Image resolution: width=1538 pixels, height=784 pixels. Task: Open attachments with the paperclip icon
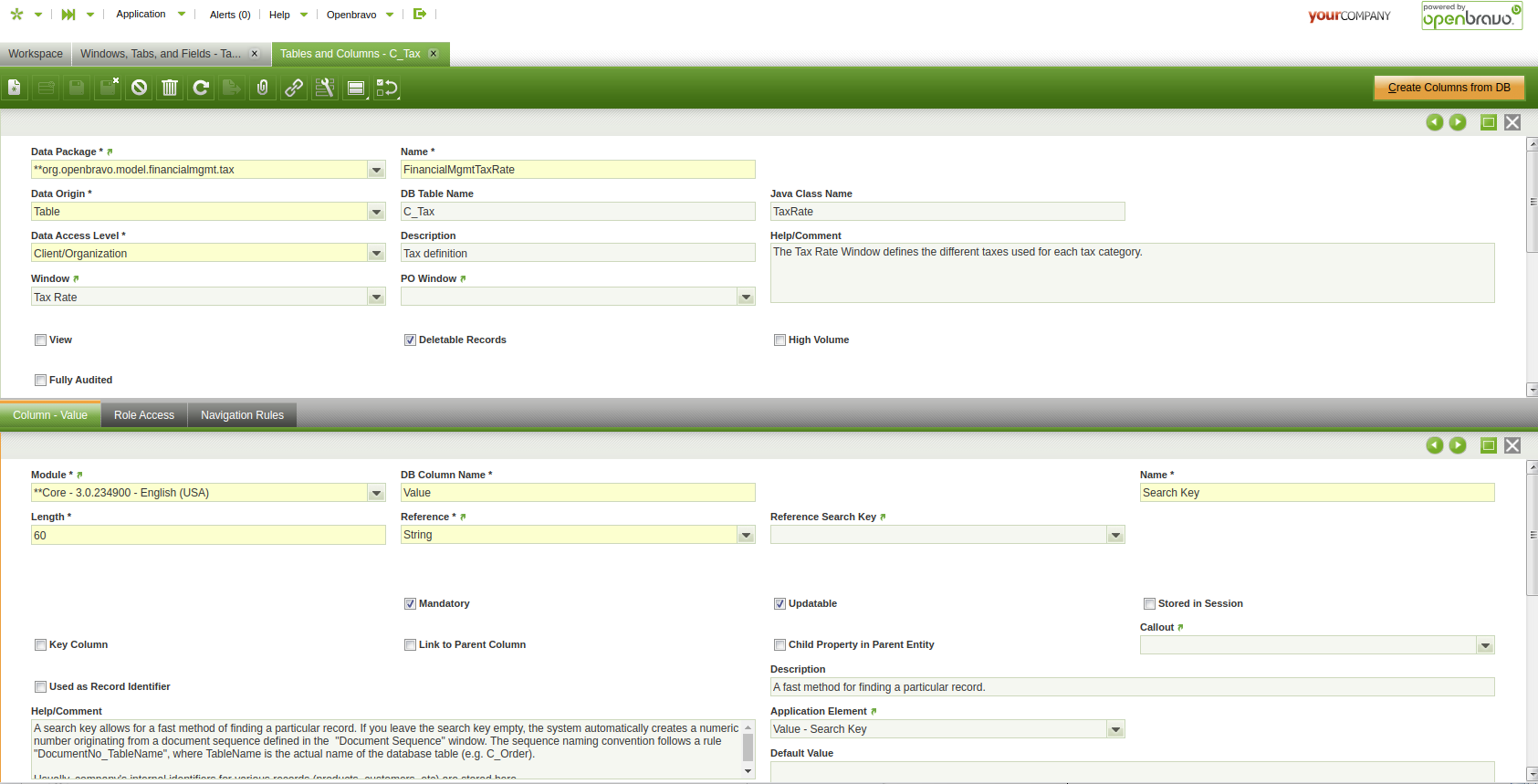point(263,88)
